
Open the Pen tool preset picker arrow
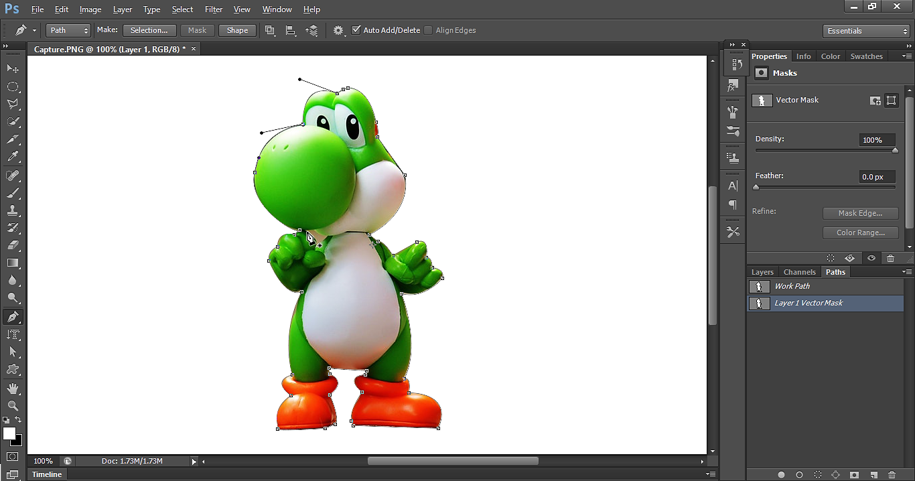coord(34,30)
